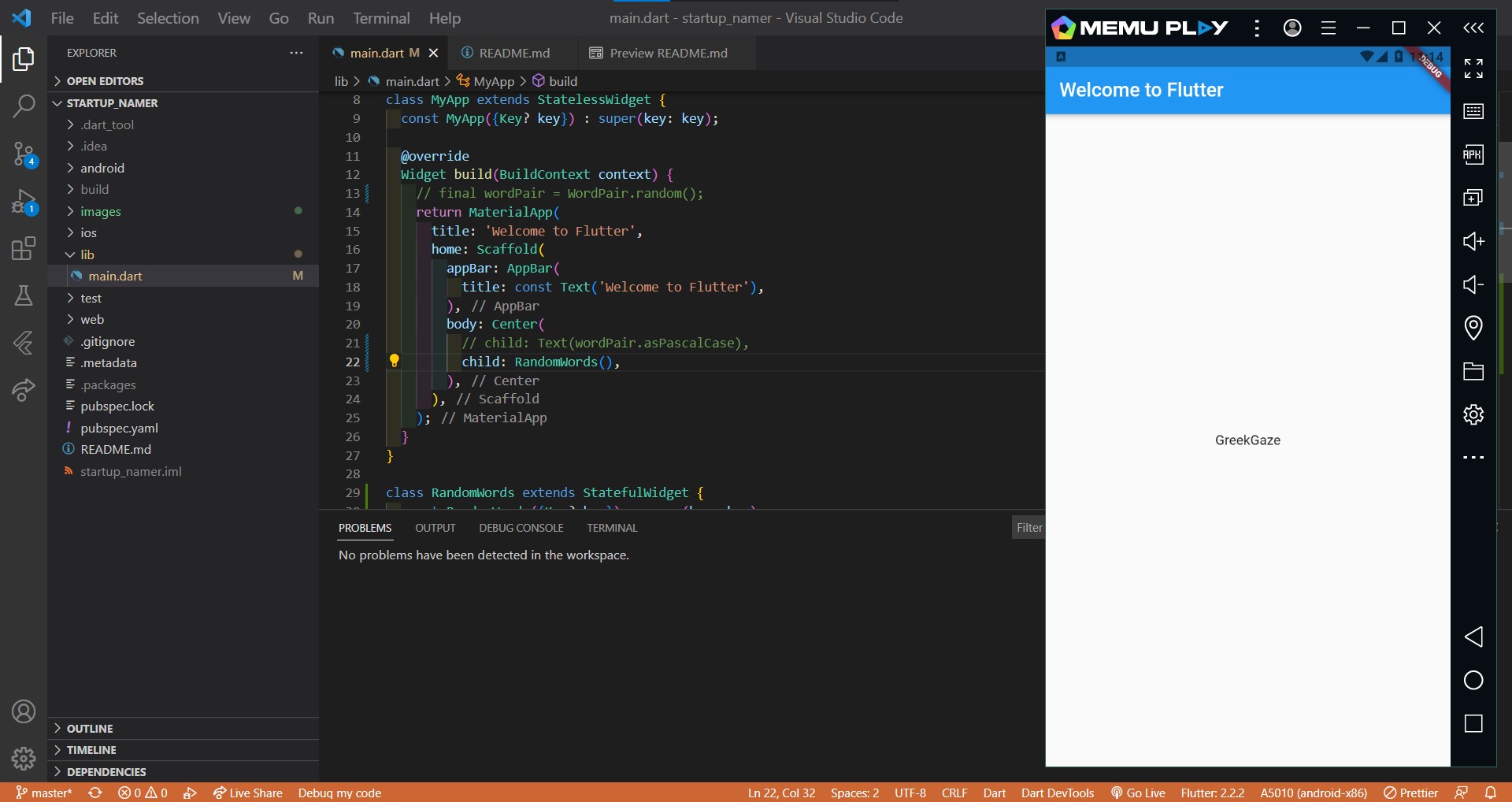Tap Android home circle button
Viewport: 1512px width, 802px height.
(1473, 680)
